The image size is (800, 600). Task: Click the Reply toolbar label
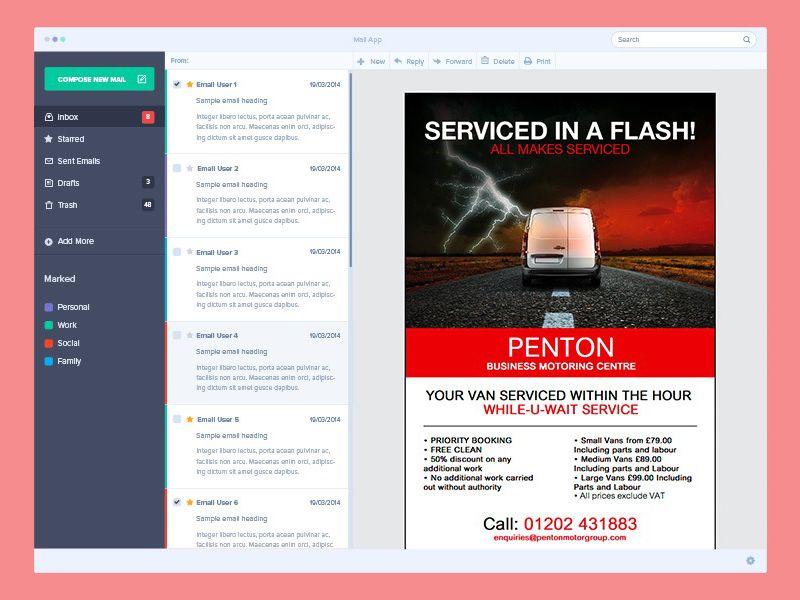click(x=415, y=61)
